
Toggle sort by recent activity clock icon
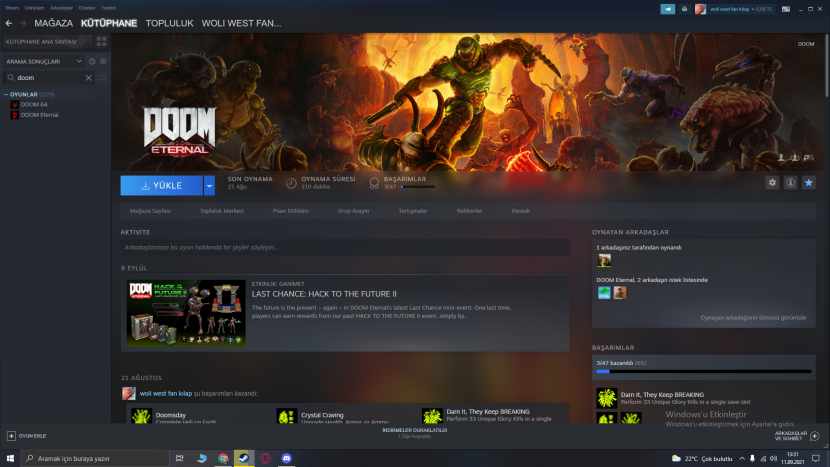(x=92, y=61)
